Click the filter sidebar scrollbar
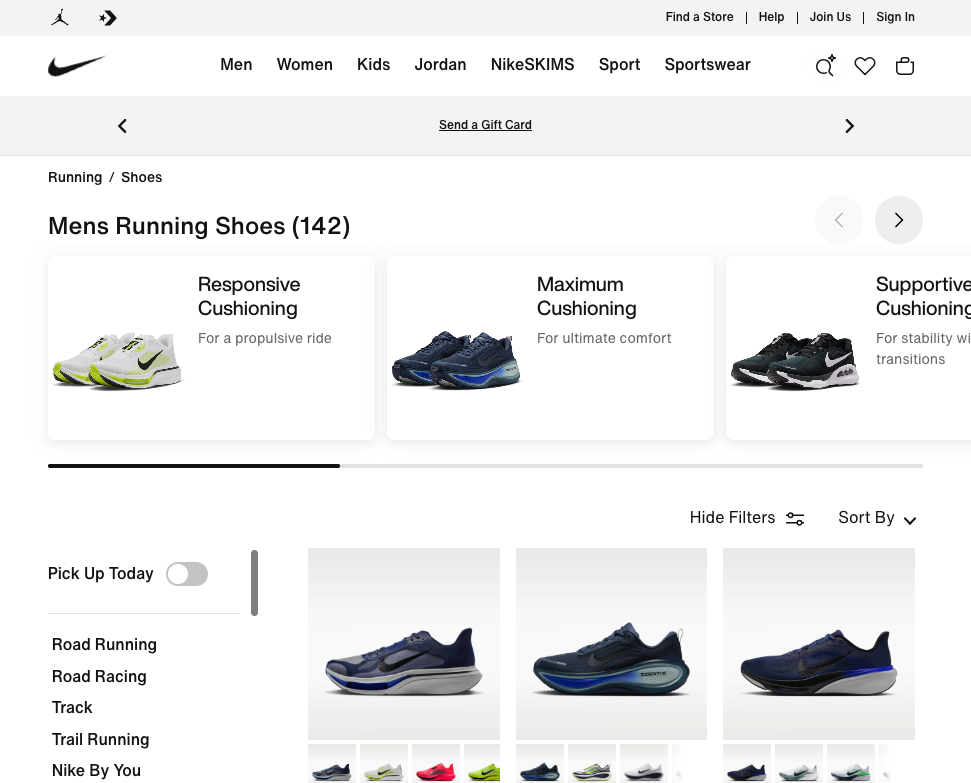This screenshot has height=783, width=971. coord(255,583)
